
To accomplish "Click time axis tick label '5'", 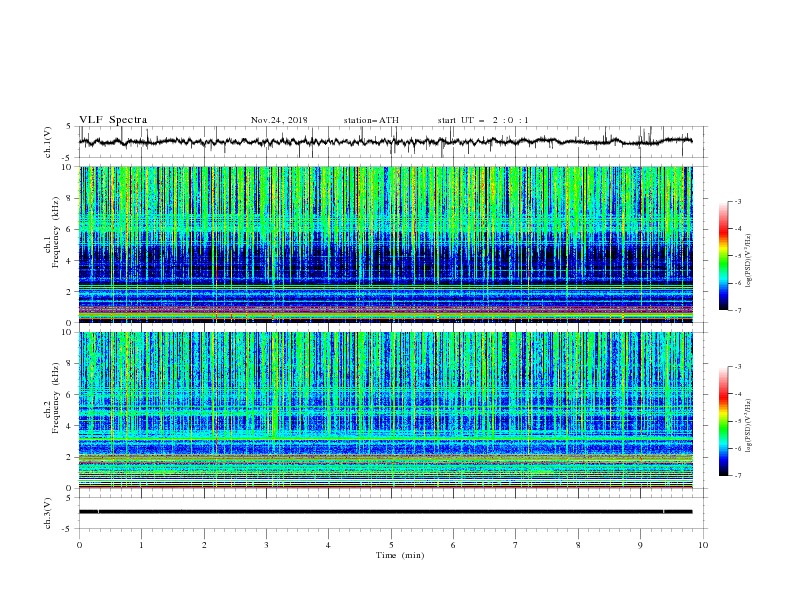I will [x=391, y=545].
